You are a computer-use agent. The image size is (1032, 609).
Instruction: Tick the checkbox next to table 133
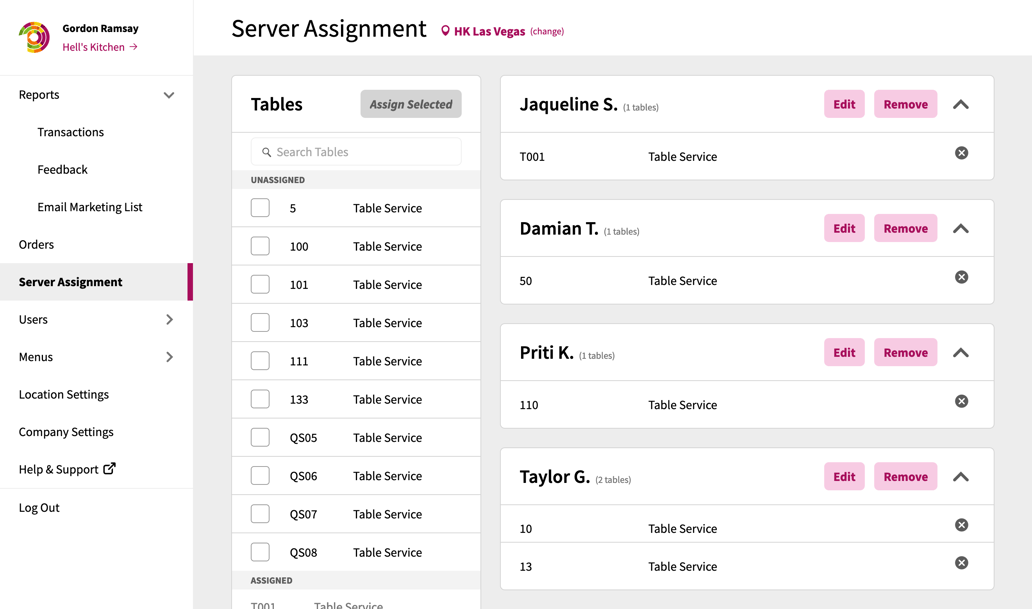[x=260, y=399]
